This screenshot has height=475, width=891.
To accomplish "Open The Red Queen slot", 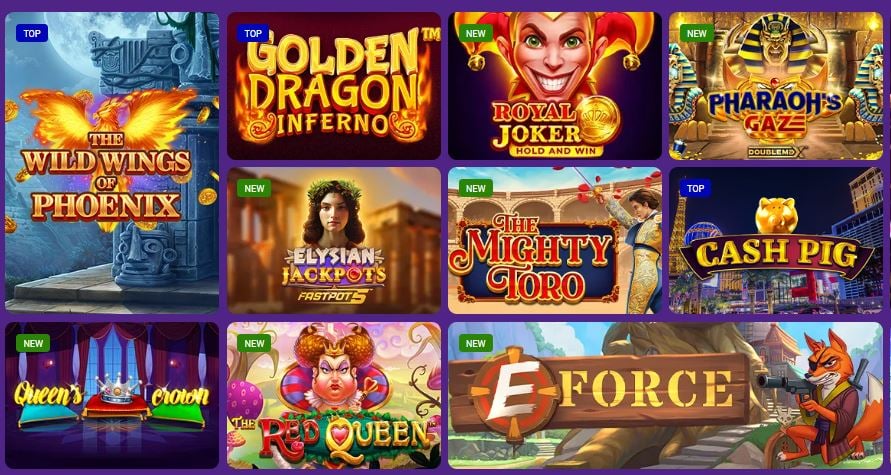I will pyautogui.click(x=334, y=395).
